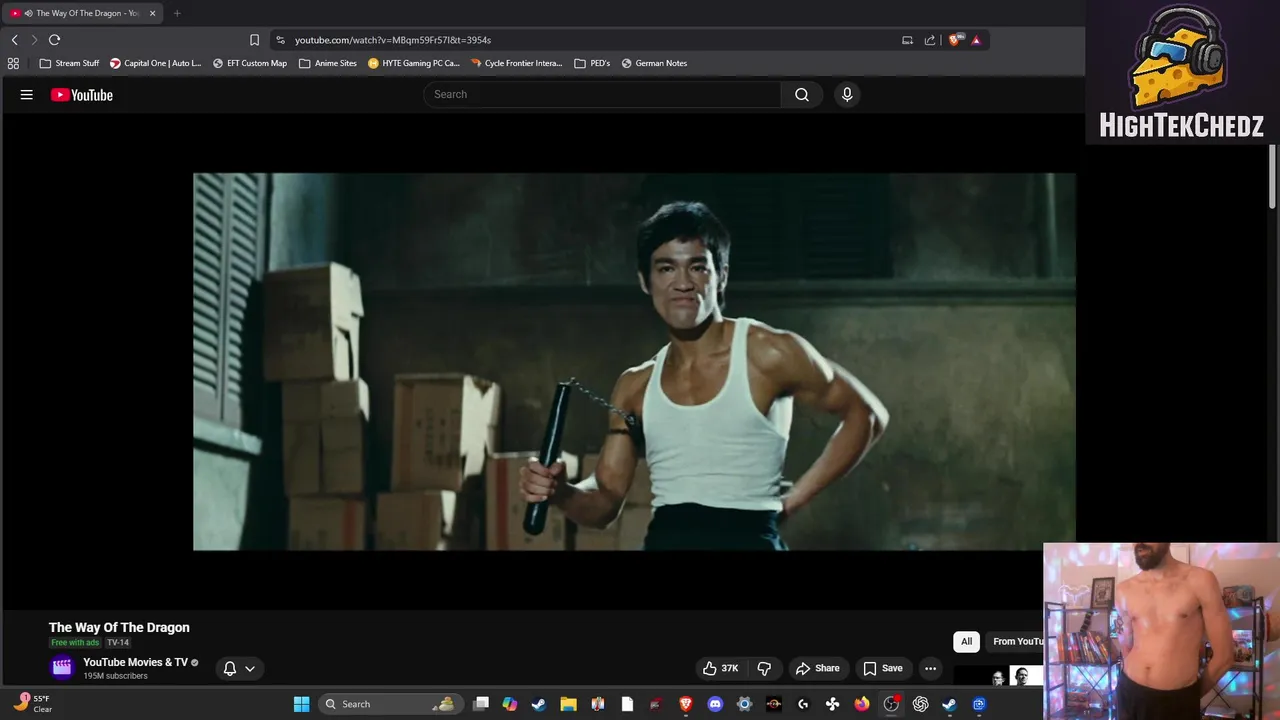The width and height of the screenshot is (1280, 720).
Task: Open Cycle Frontier Interactive bookmark
Action: pyautogui.click(x=516, y=63)
